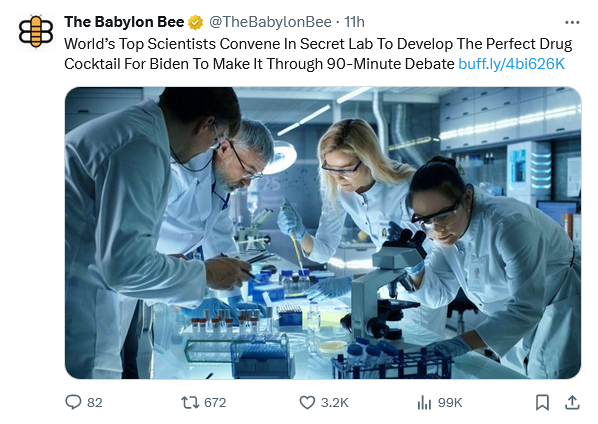Open the Babylon Bee profile avatar
The image size is (598, 424).
pos(36,32)
